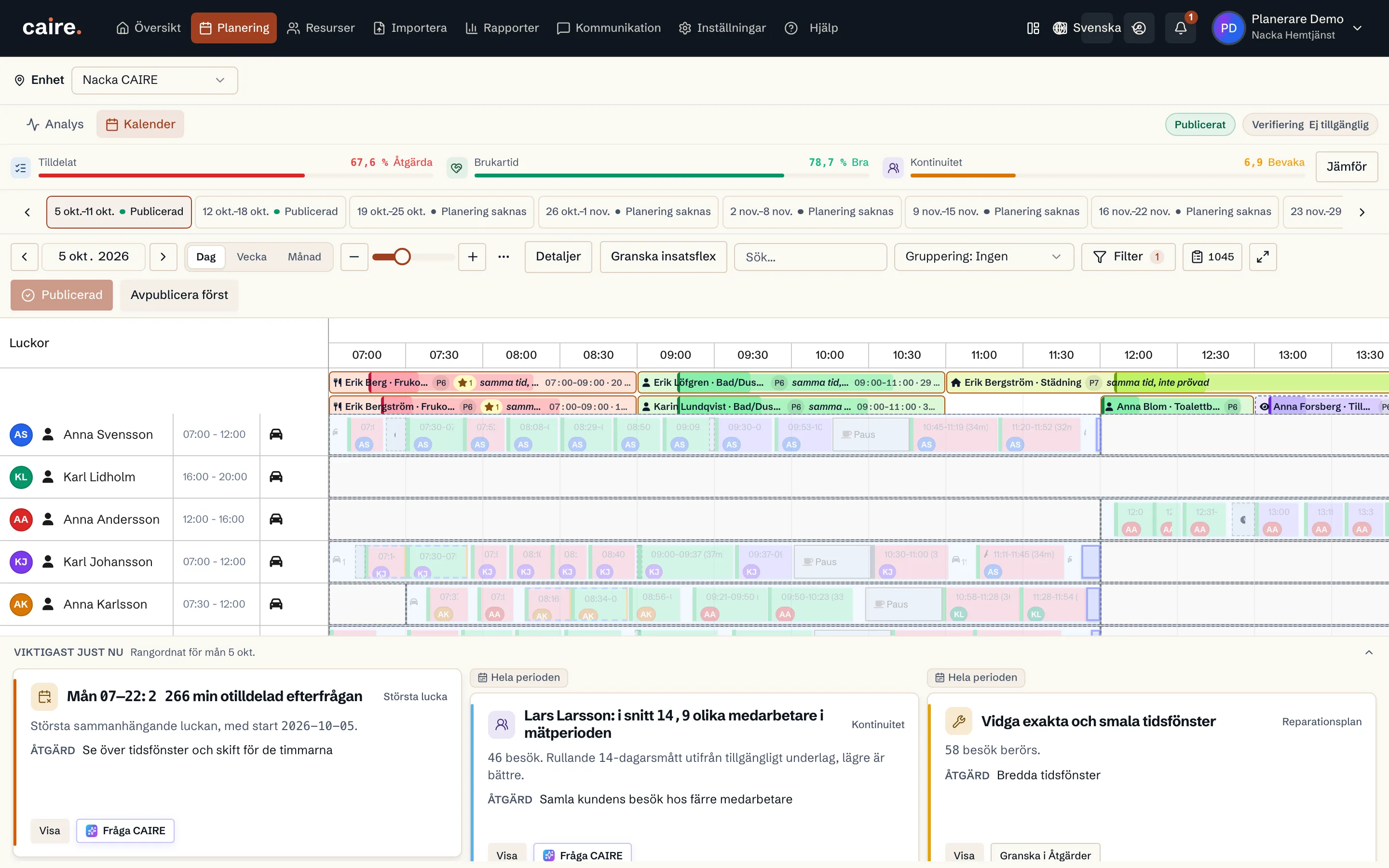Click the caire logo

tap(52, 27)
